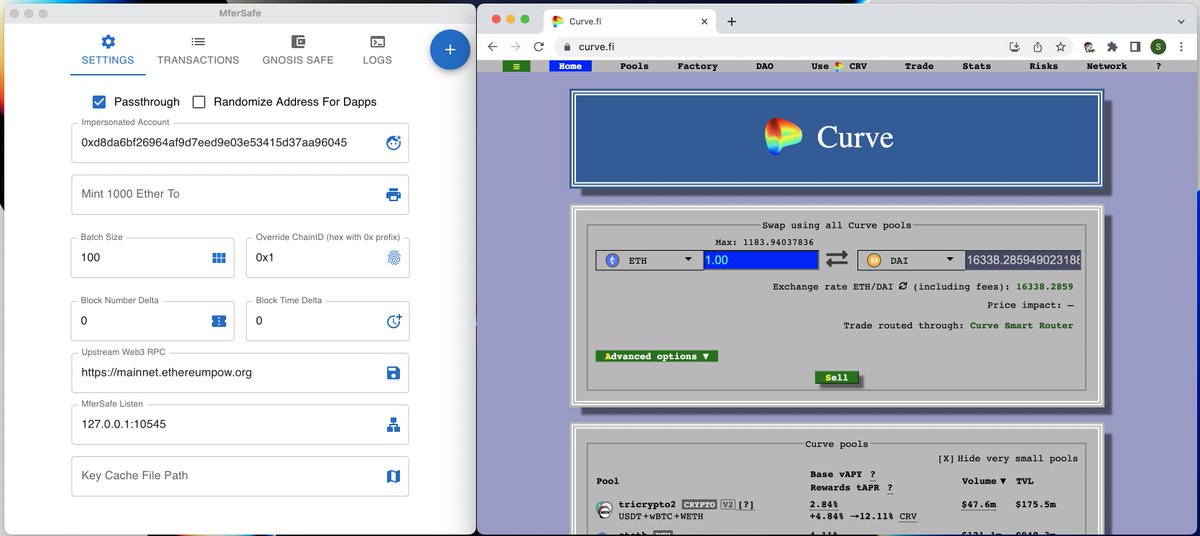Open the green hamburger menu on Curve
This screenshot has height=536, width=1200.
[516, 66]
